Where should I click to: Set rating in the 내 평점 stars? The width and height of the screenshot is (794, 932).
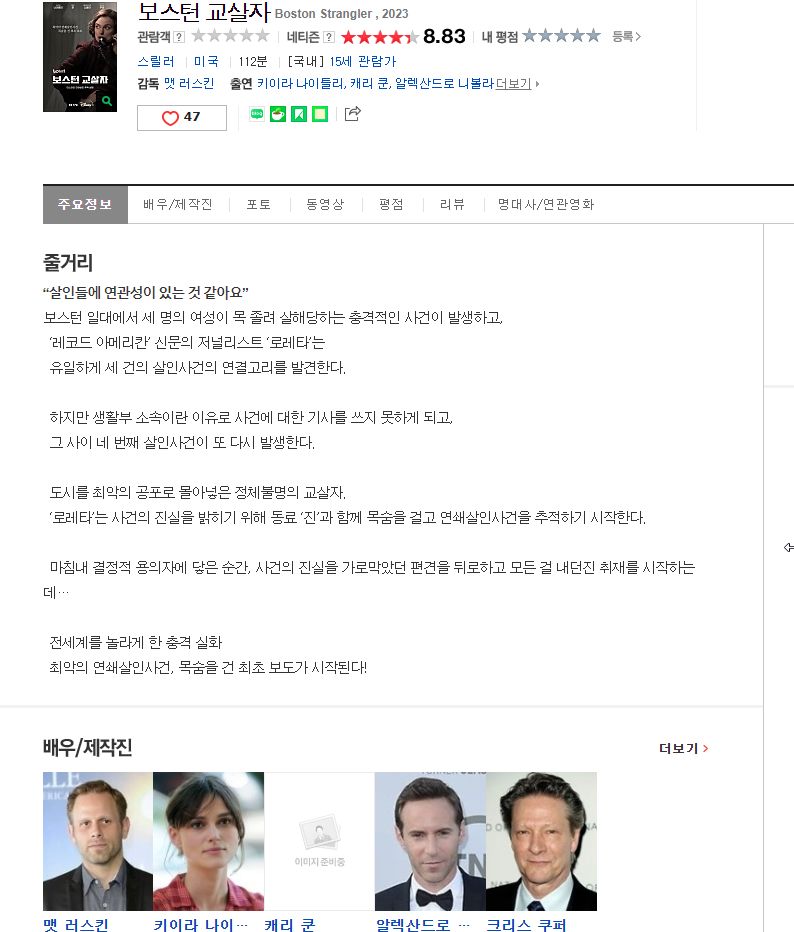pyautogui.click(x=561, y=36)
